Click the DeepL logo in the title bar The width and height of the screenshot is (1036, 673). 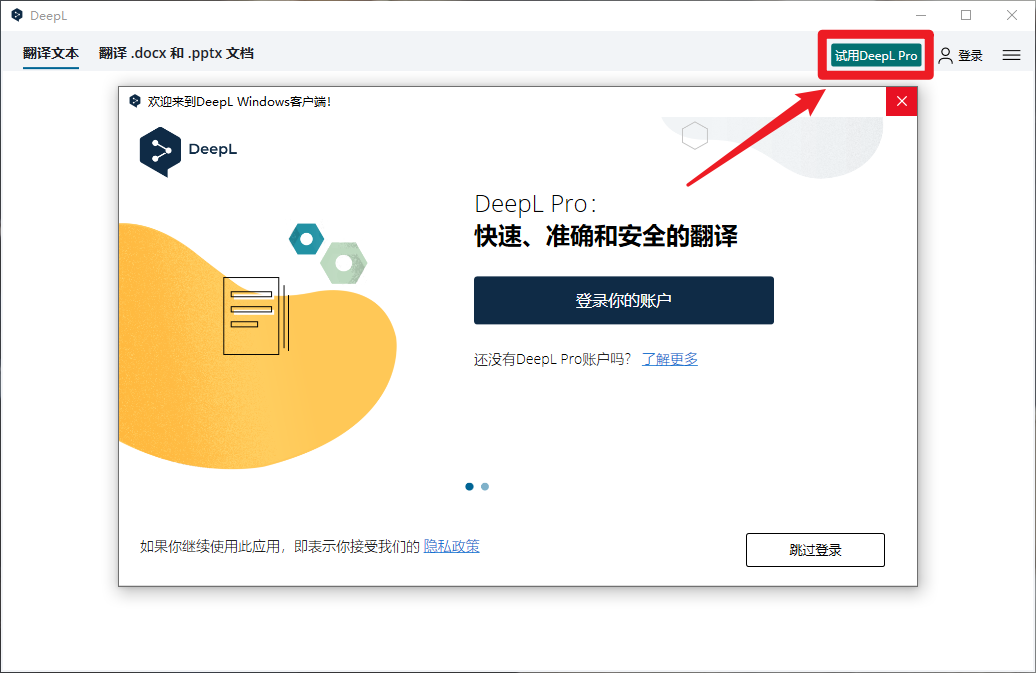(17, 15)
